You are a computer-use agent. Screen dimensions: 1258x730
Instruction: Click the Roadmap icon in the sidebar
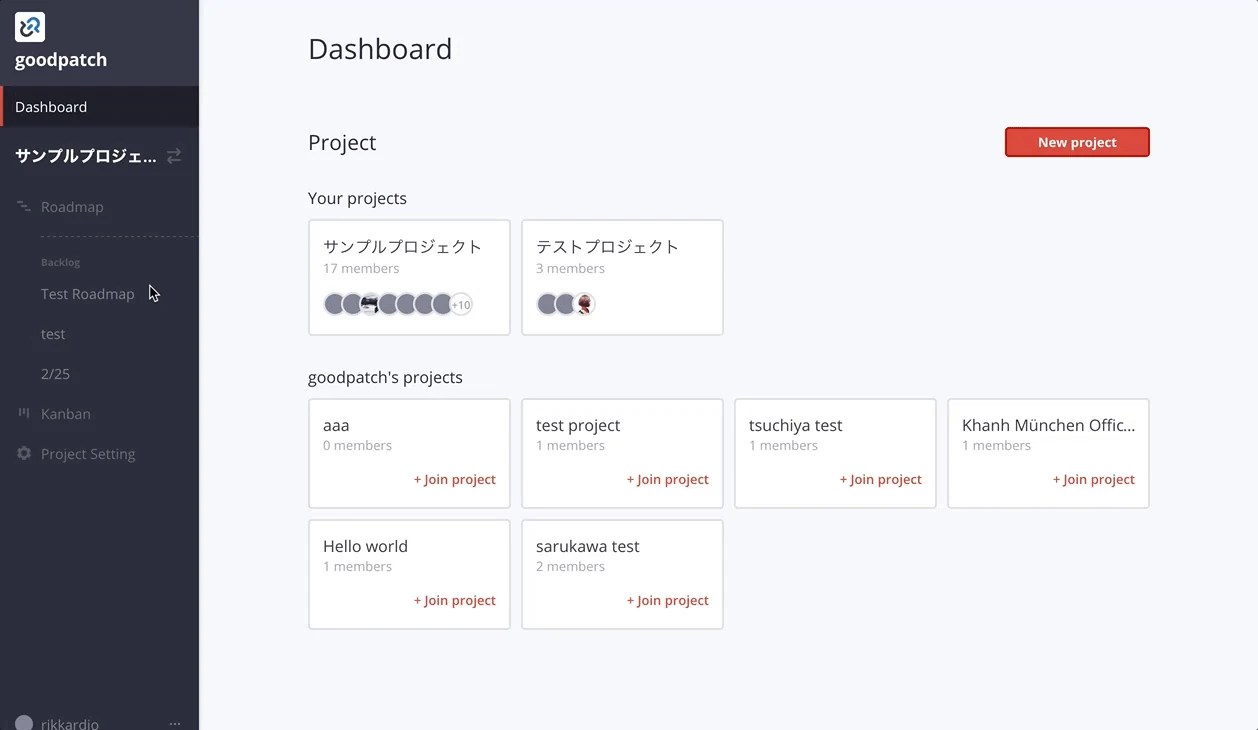24,206
